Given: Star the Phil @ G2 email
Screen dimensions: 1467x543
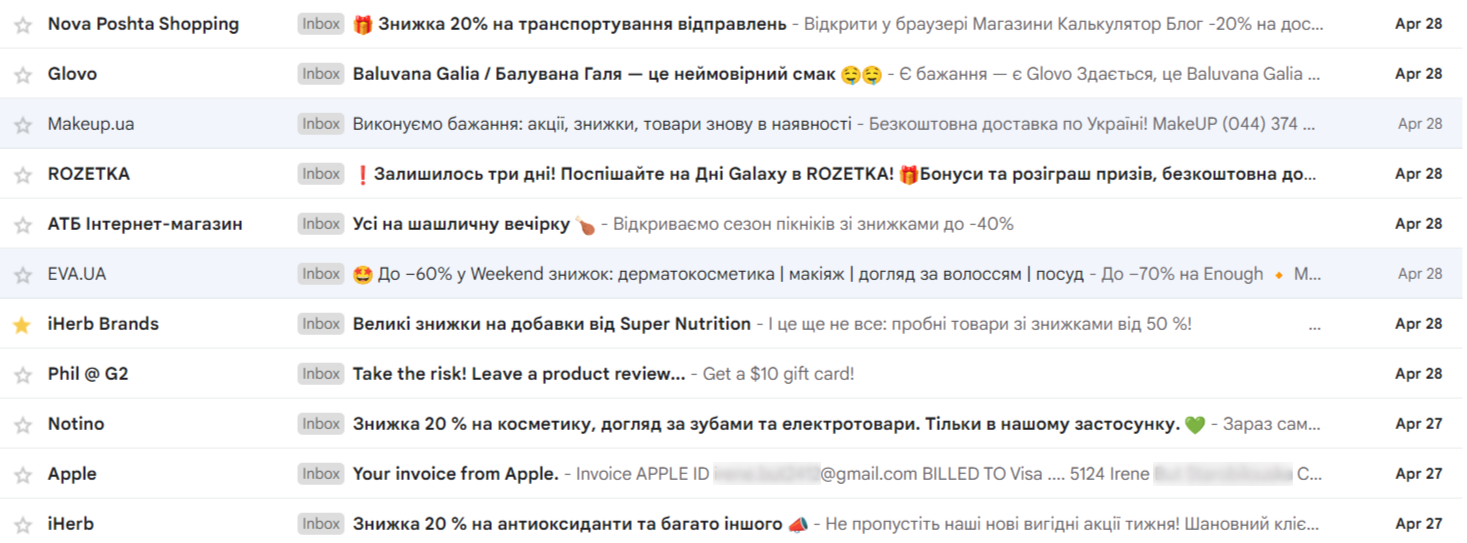Looking at the screenshot, I should [x=22, y=375].
